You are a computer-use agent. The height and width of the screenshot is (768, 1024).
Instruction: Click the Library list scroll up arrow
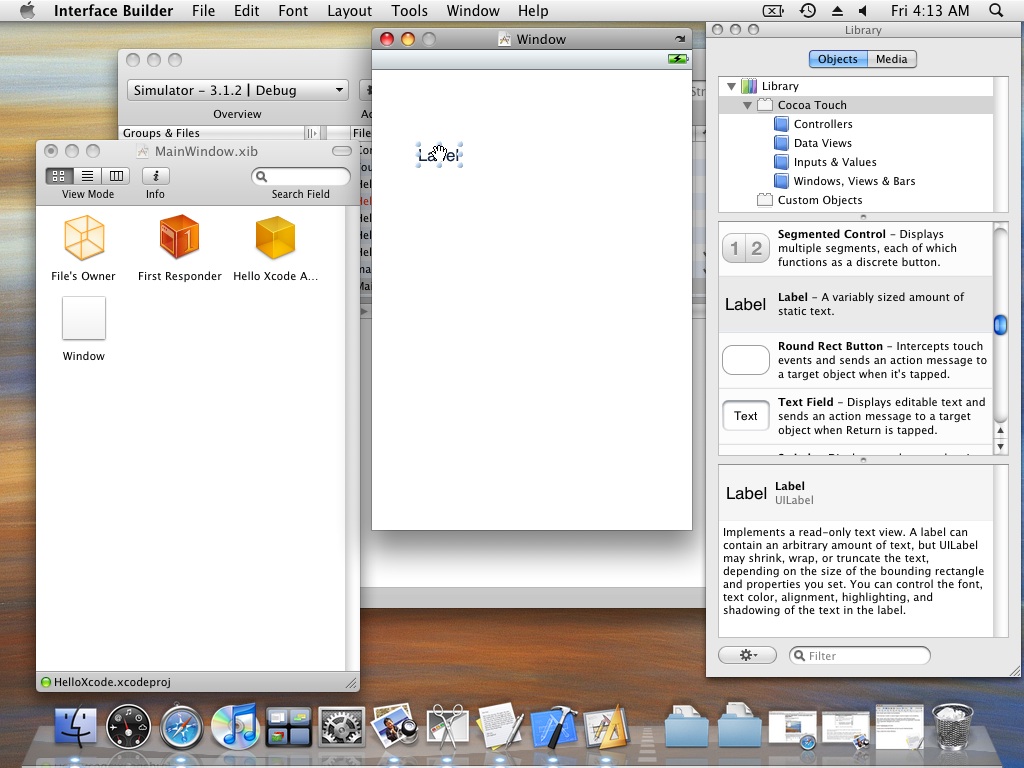tap(1000, 431)
